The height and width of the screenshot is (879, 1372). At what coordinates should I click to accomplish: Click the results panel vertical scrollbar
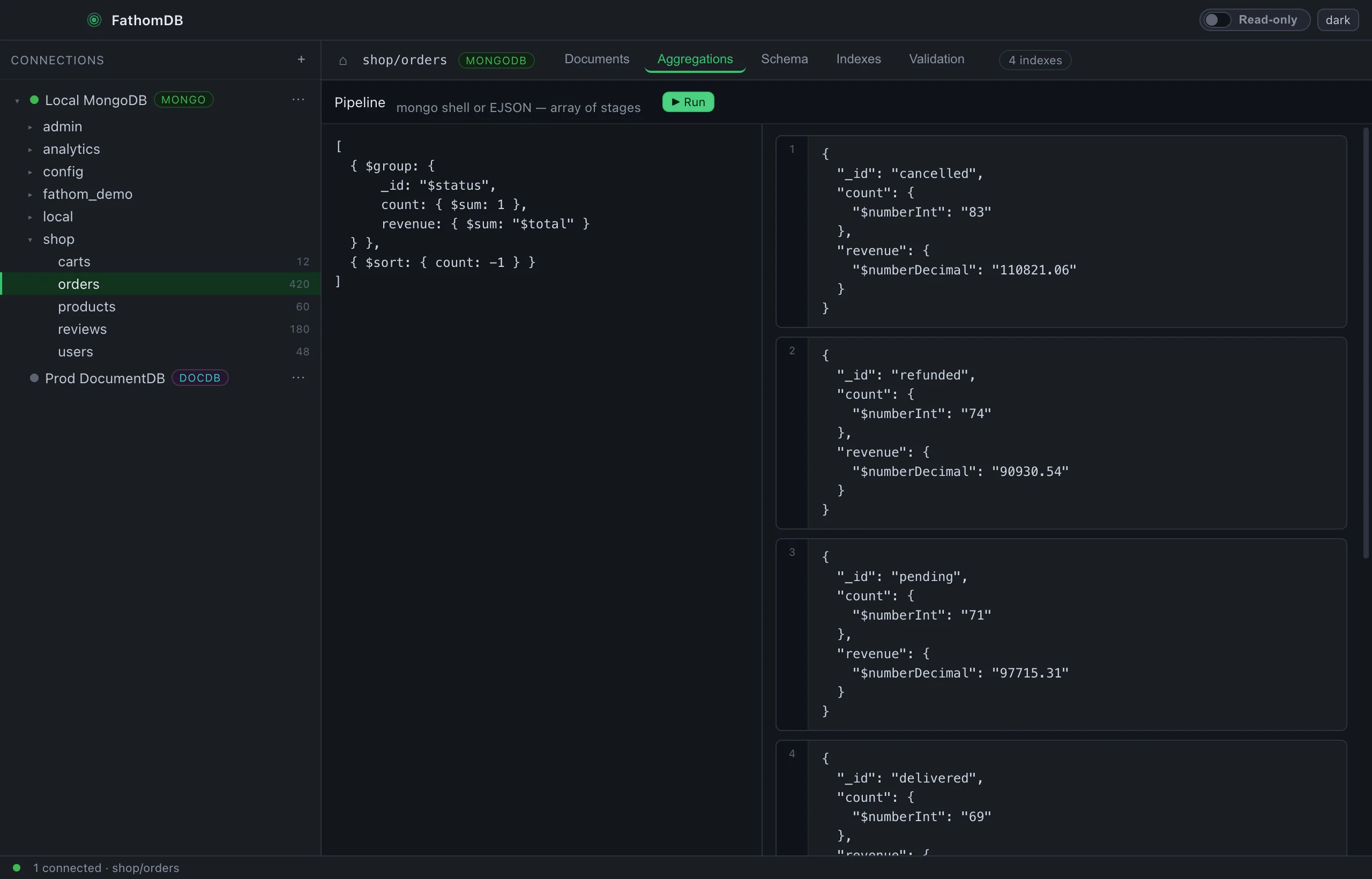click(x=1366, y=343)
